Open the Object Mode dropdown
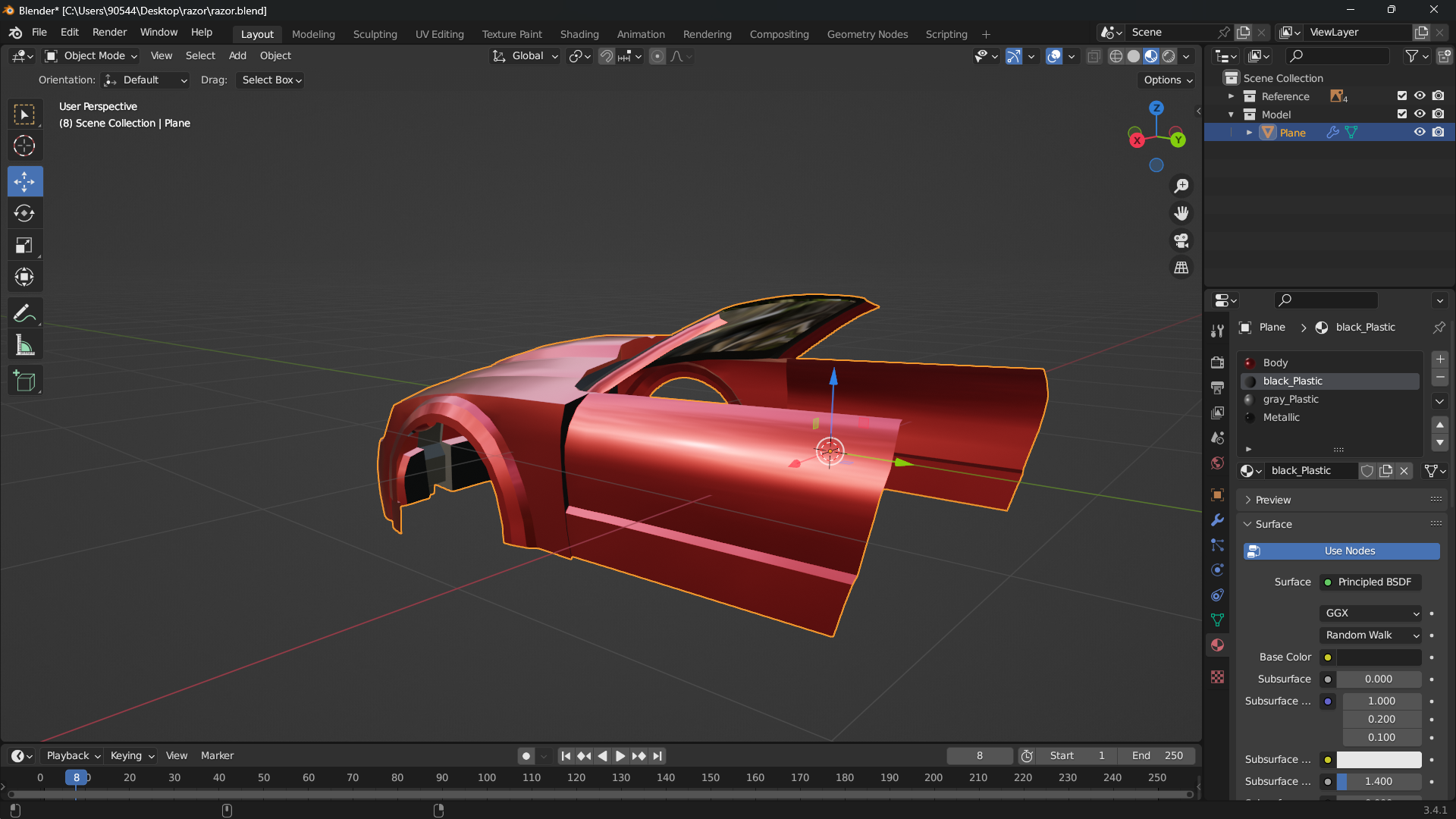The width and height of the screenshot is (1456, 819). pos(92,56)
